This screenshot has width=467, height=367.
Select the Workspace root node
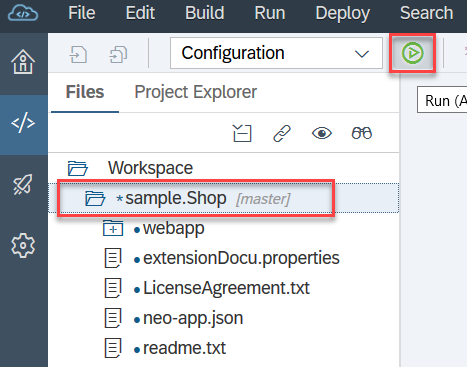[150, 168]
